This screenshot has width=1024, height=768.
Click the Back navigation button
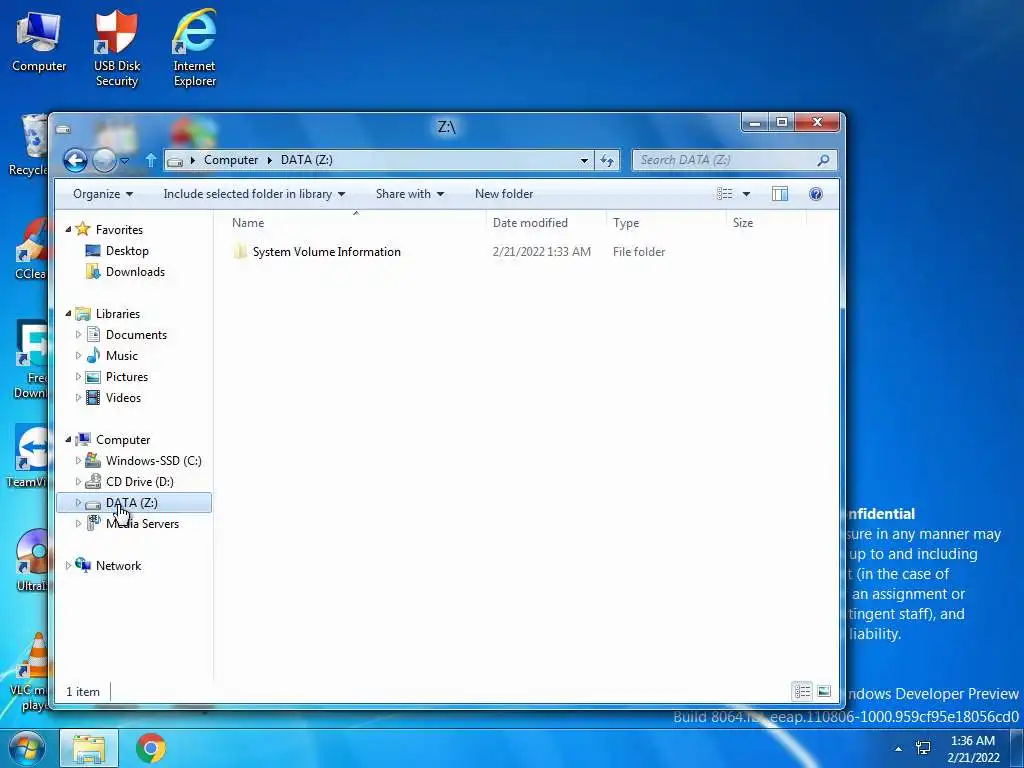[x=75, y=160]
